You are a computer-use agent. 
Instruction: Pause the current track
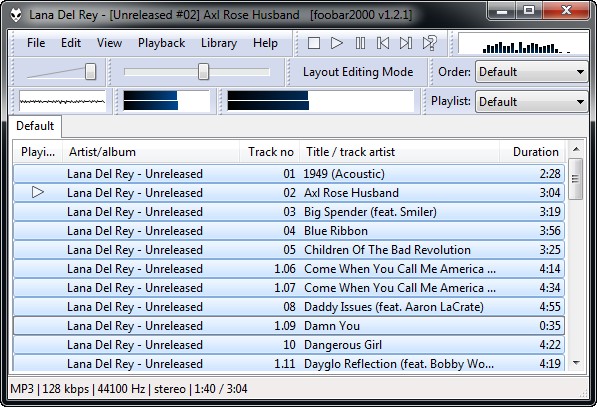click(x=360, y=43)
